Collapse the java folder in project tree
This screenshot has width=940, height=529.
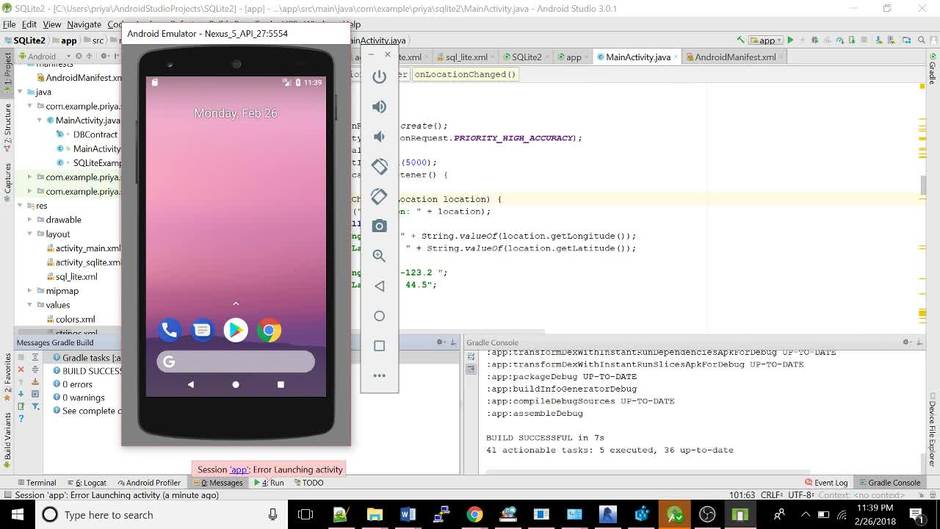tap(20, 92)
